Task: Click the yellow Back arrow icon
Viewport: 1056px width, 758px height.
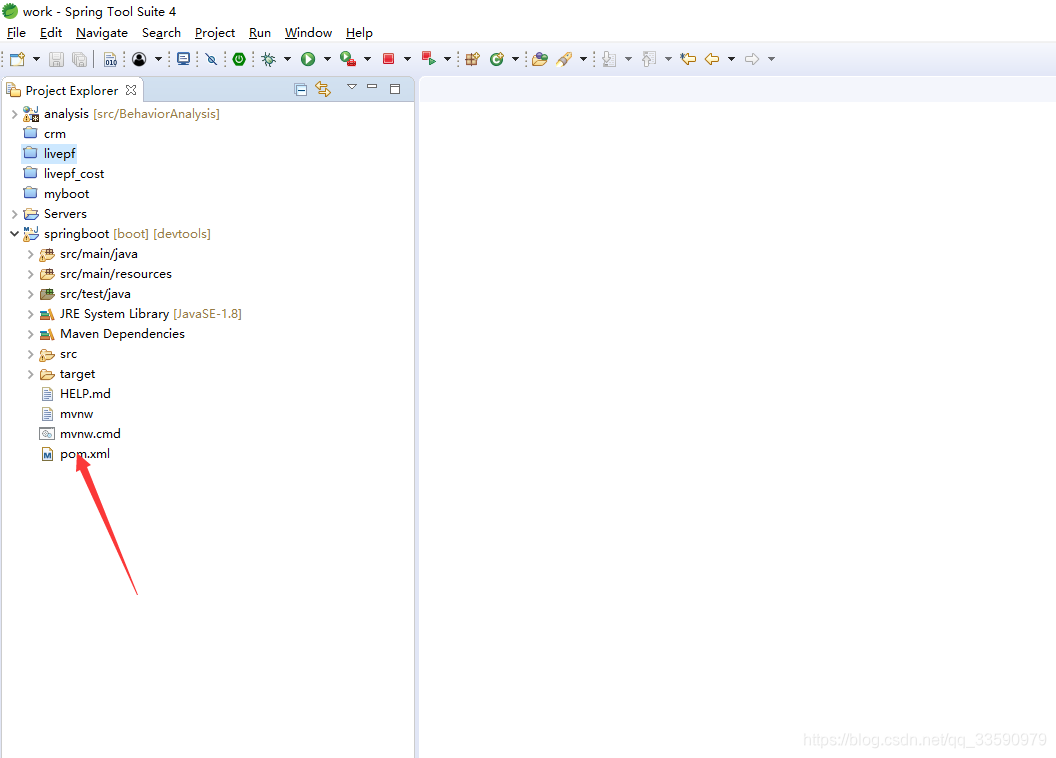Action: [712, 59]
